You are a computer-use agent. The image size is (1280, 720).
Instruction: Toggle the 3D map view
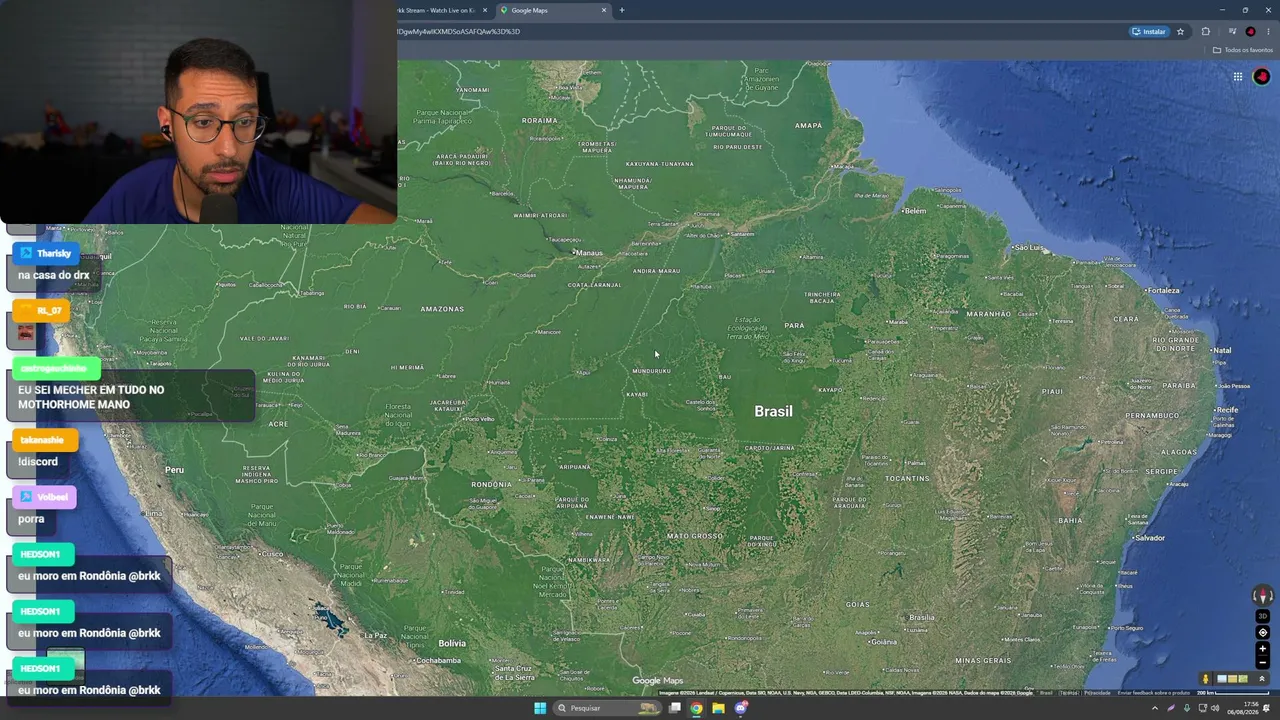coord(1262,616)
